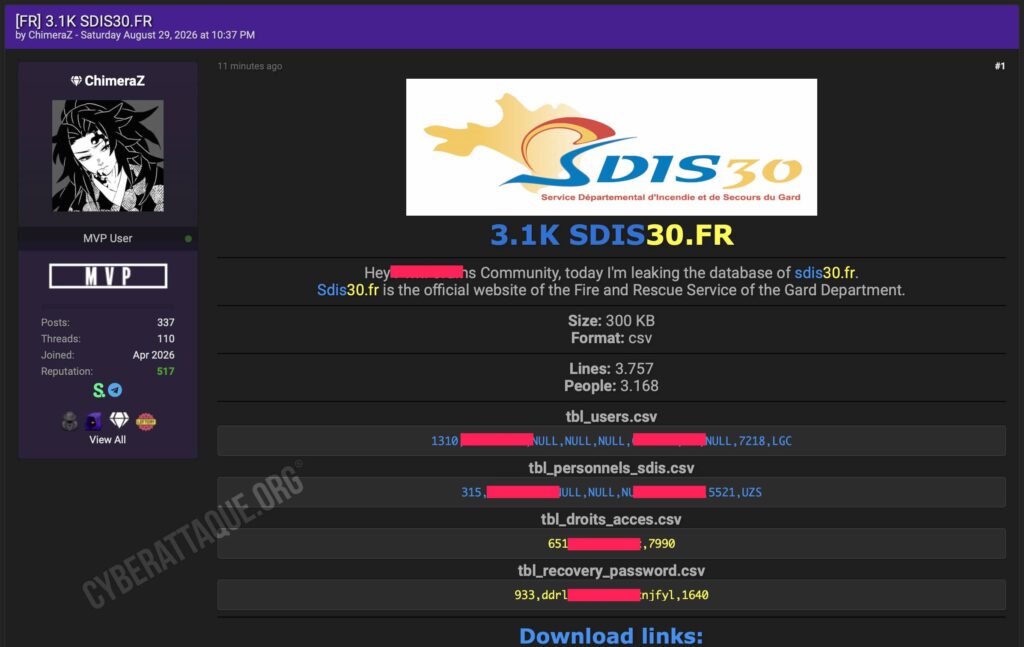This screenshot has width=1024, height=647.
Task: Click the code sample under tbl_recovery_password.csv
Action: click(611, 595)
